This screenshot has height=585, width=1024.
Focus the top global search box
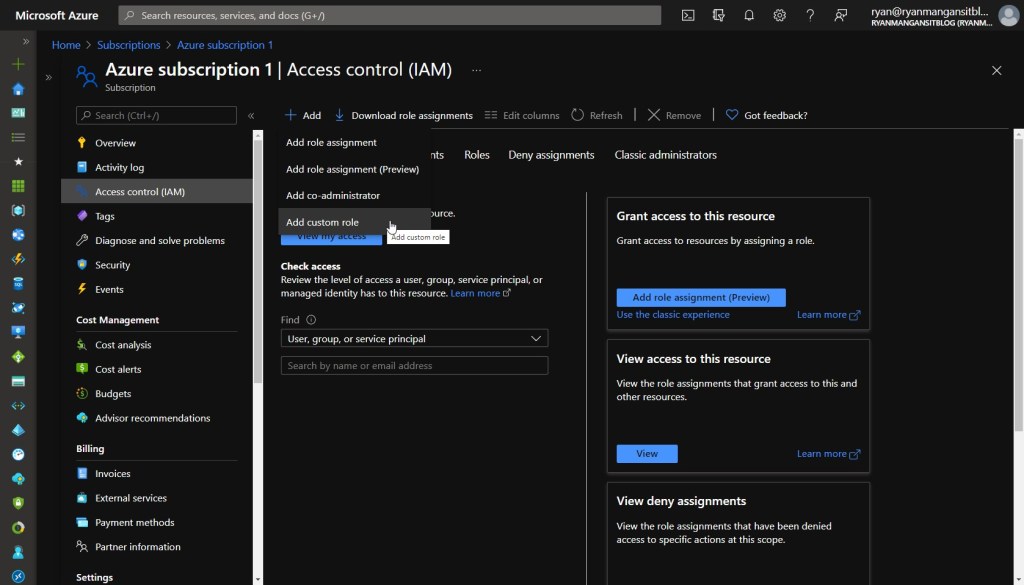(x=389, y=15)
